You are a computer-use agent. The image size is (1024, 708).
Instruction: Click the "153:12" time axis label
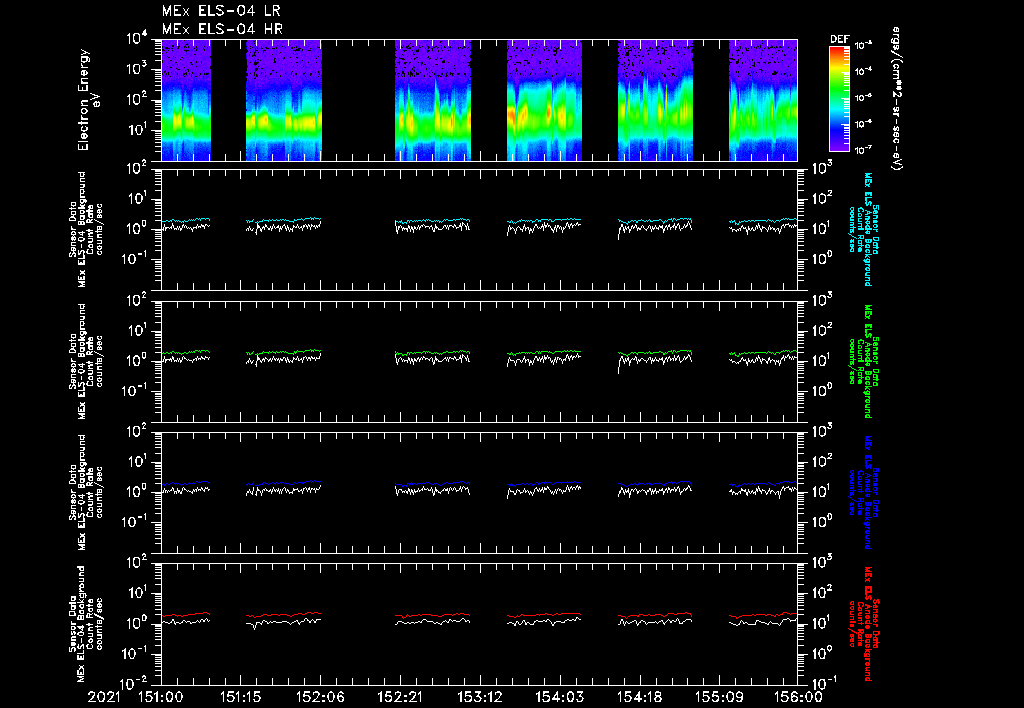[479, 698]
